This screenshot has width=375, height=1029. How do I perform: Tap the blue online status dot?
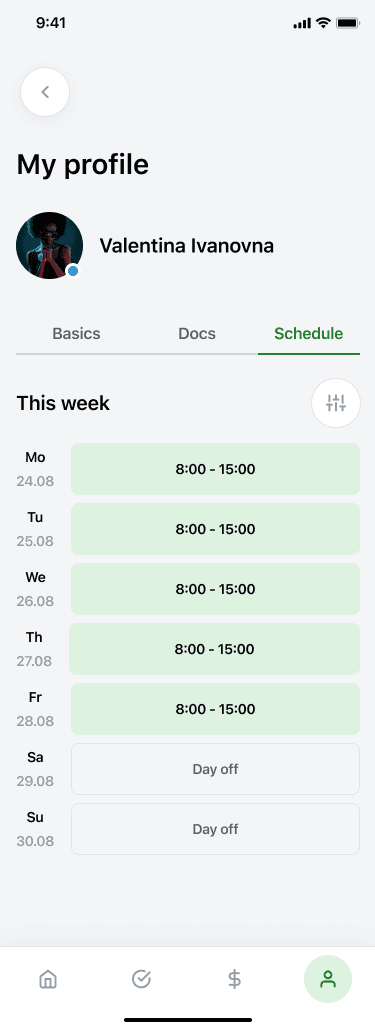pyautogui.click(x=73, y=270)
